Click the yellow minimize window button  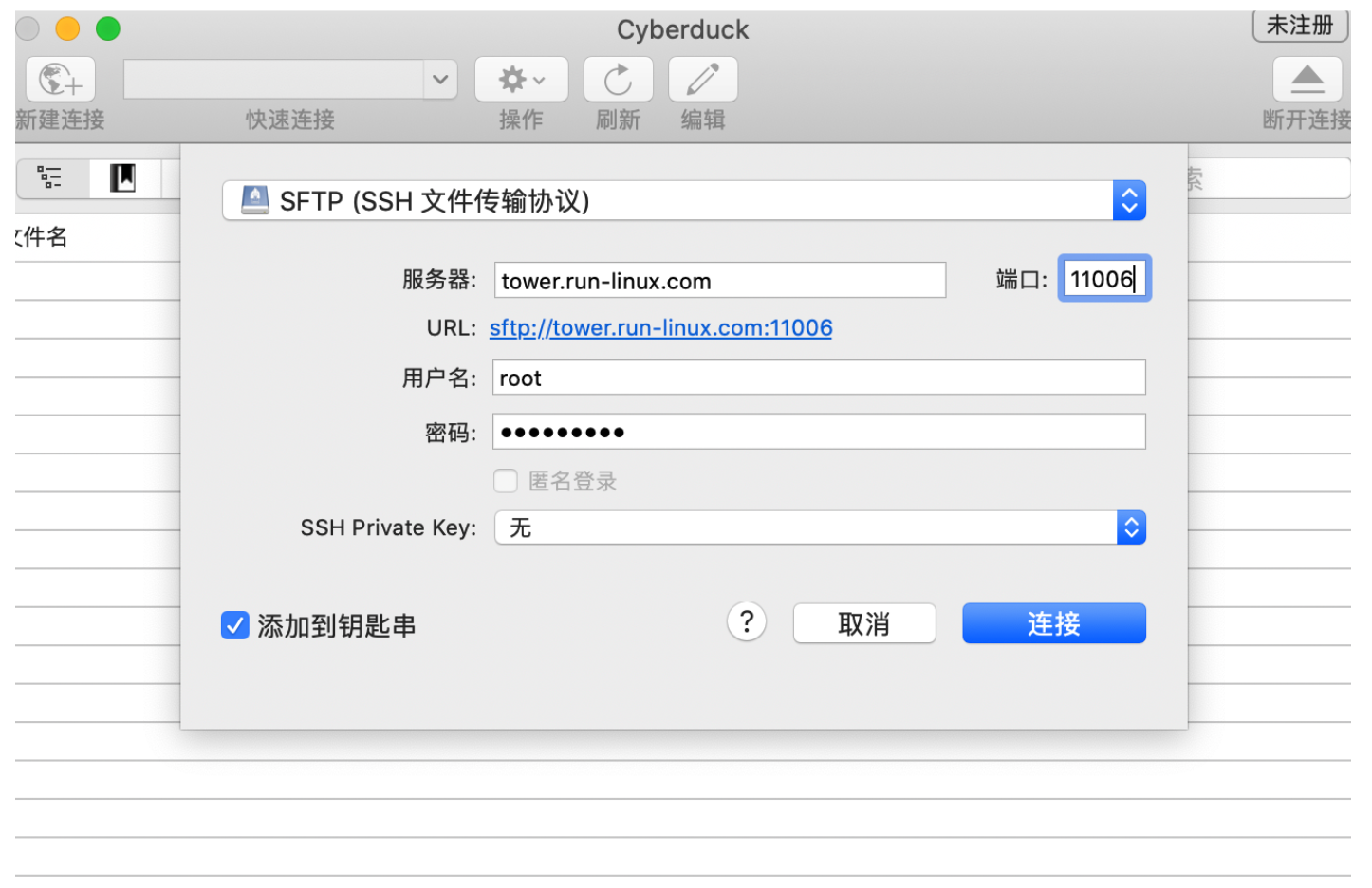(67, 29)
